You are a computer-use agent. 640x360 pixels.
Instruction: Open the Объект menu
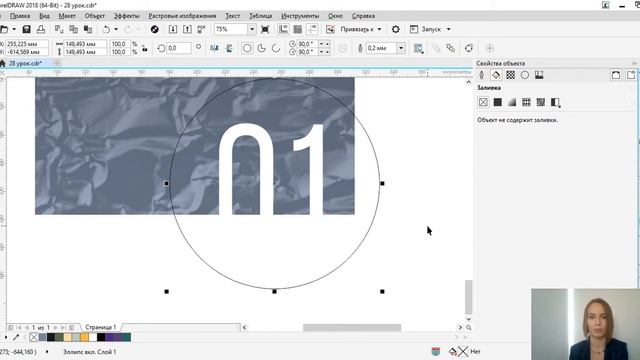tap(95, 16)
